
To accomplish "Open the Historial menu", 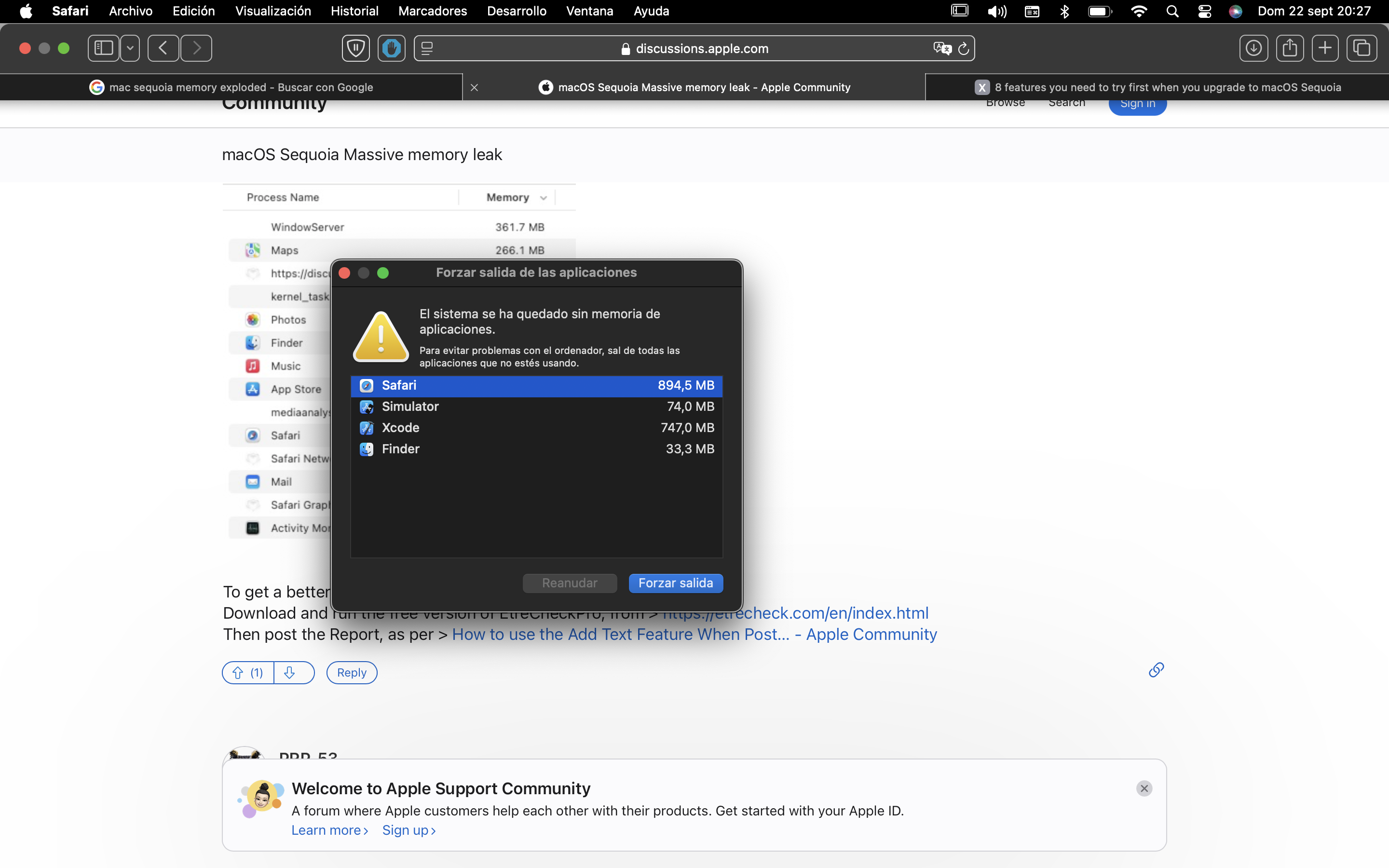I will point(354,12).
